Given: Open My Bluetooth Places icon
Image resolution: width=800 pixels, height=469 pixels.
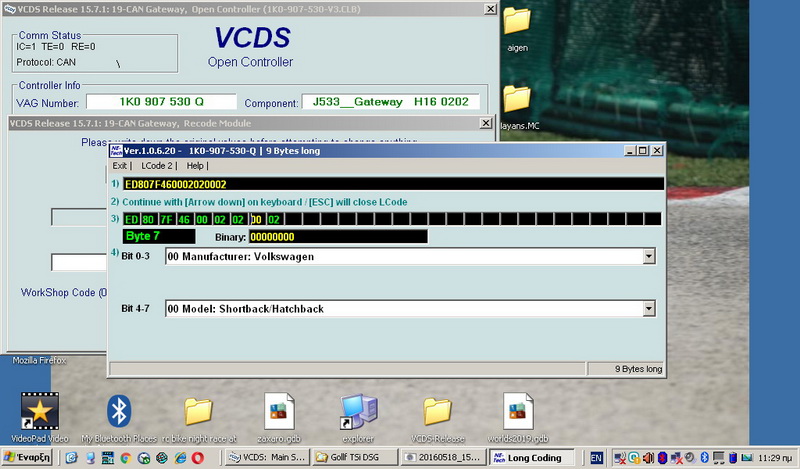Looking at the screenshot, I should click(119, 417).
